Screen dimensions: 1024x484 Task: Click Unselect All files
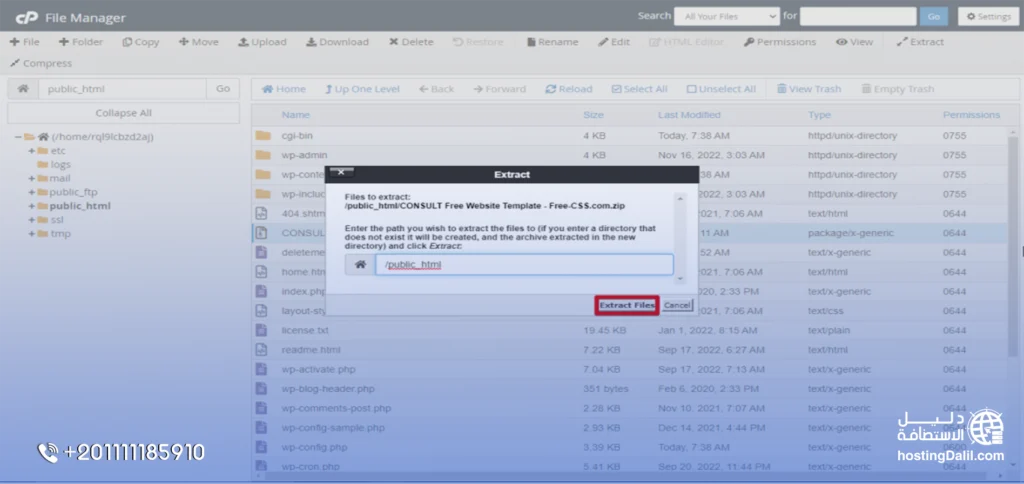coord(721,89)
